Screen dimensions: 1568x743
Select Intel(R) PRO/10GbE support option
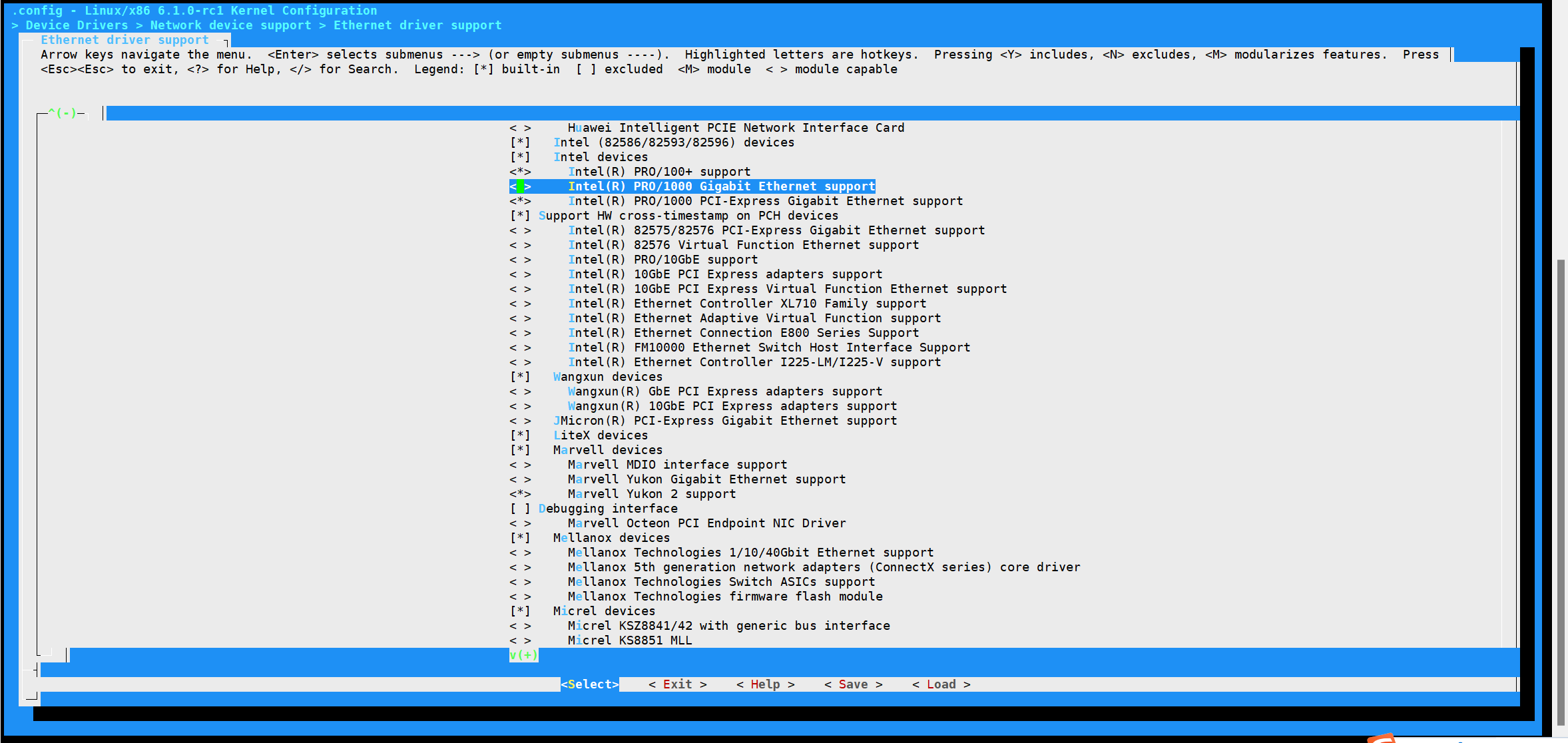click(662, 260)
